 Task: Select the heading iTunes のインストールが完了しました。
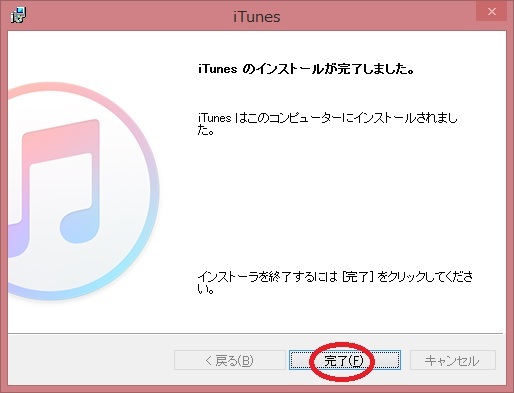pos(306,69)
